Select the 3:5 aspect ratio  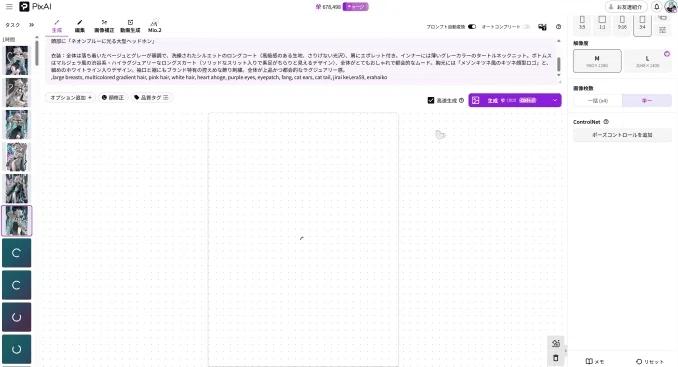click(x=582, y=22)
